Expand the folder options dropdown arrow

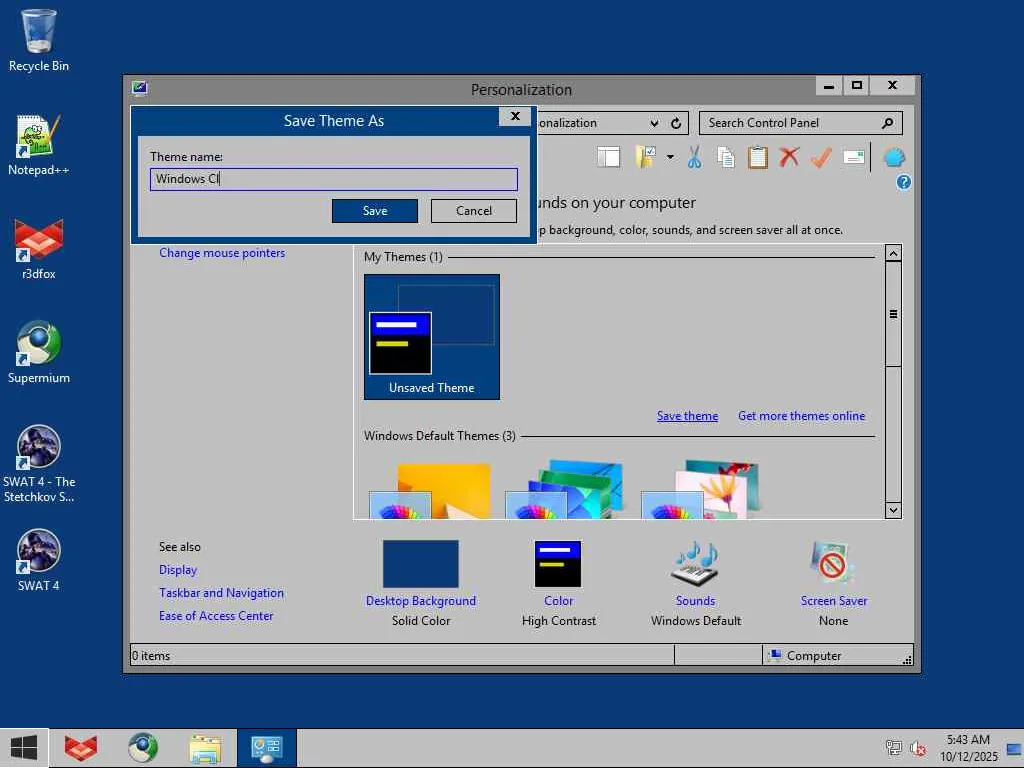[670, 157]
